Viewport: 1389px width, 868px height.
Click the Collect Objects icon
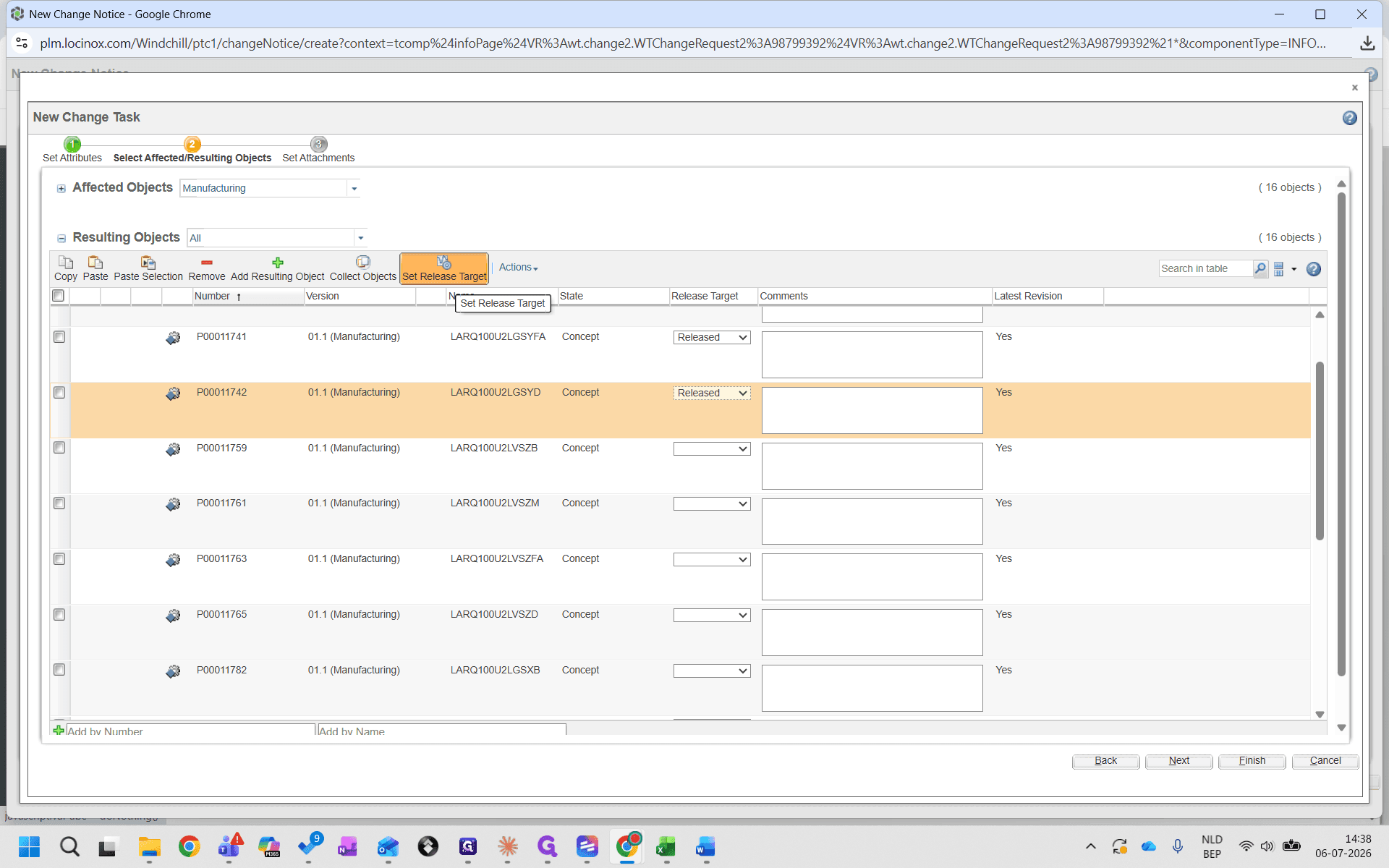pyautogui.click(x=362, y=262)
